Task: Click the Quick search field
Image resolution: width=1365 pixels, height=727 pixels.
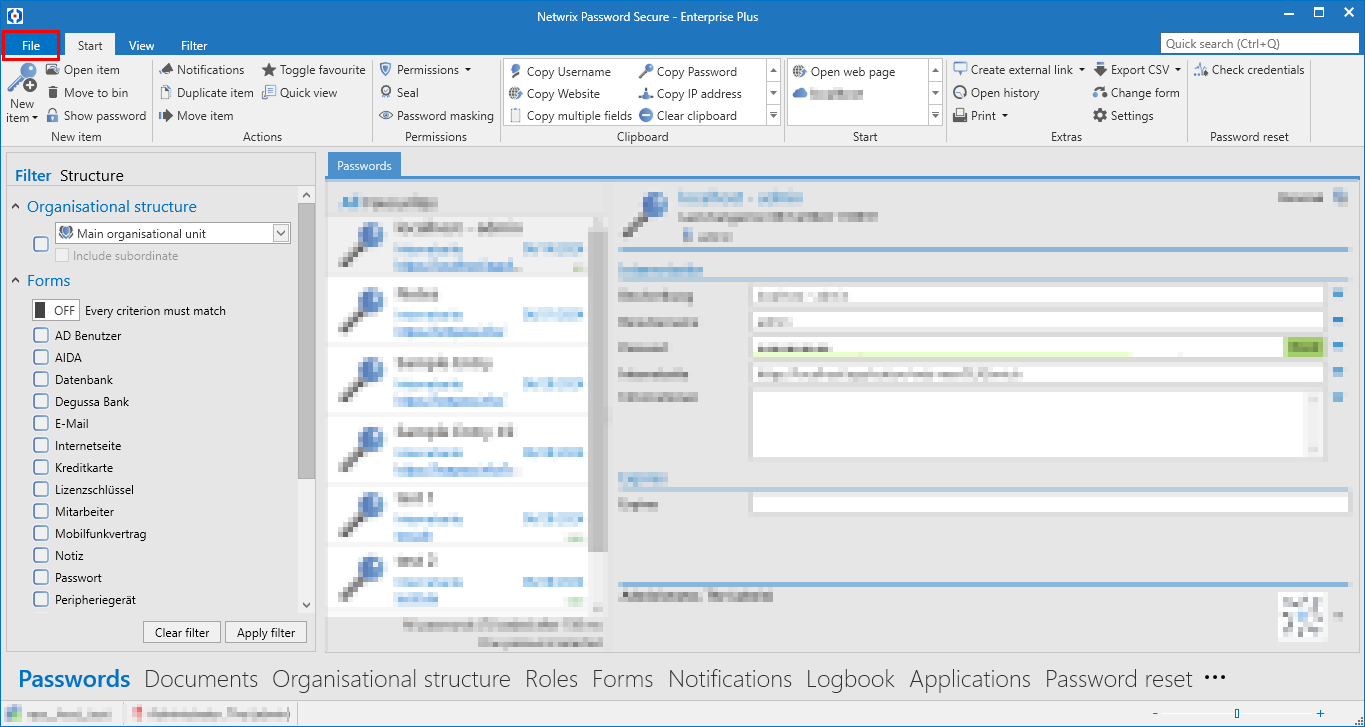Action: pos(1260,44)
